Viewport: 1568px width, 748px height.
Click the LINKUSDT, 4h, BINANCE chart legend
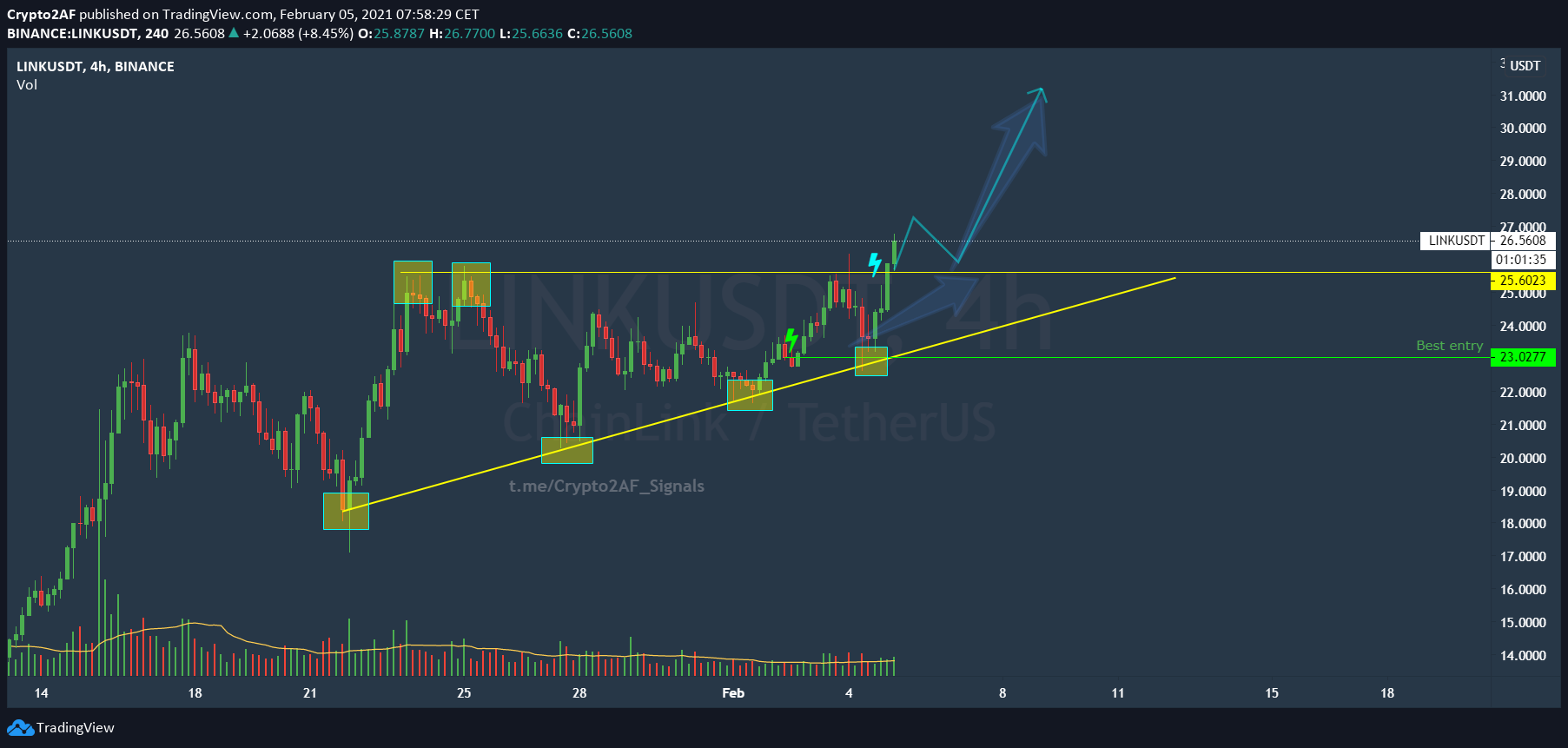point(96,66)
